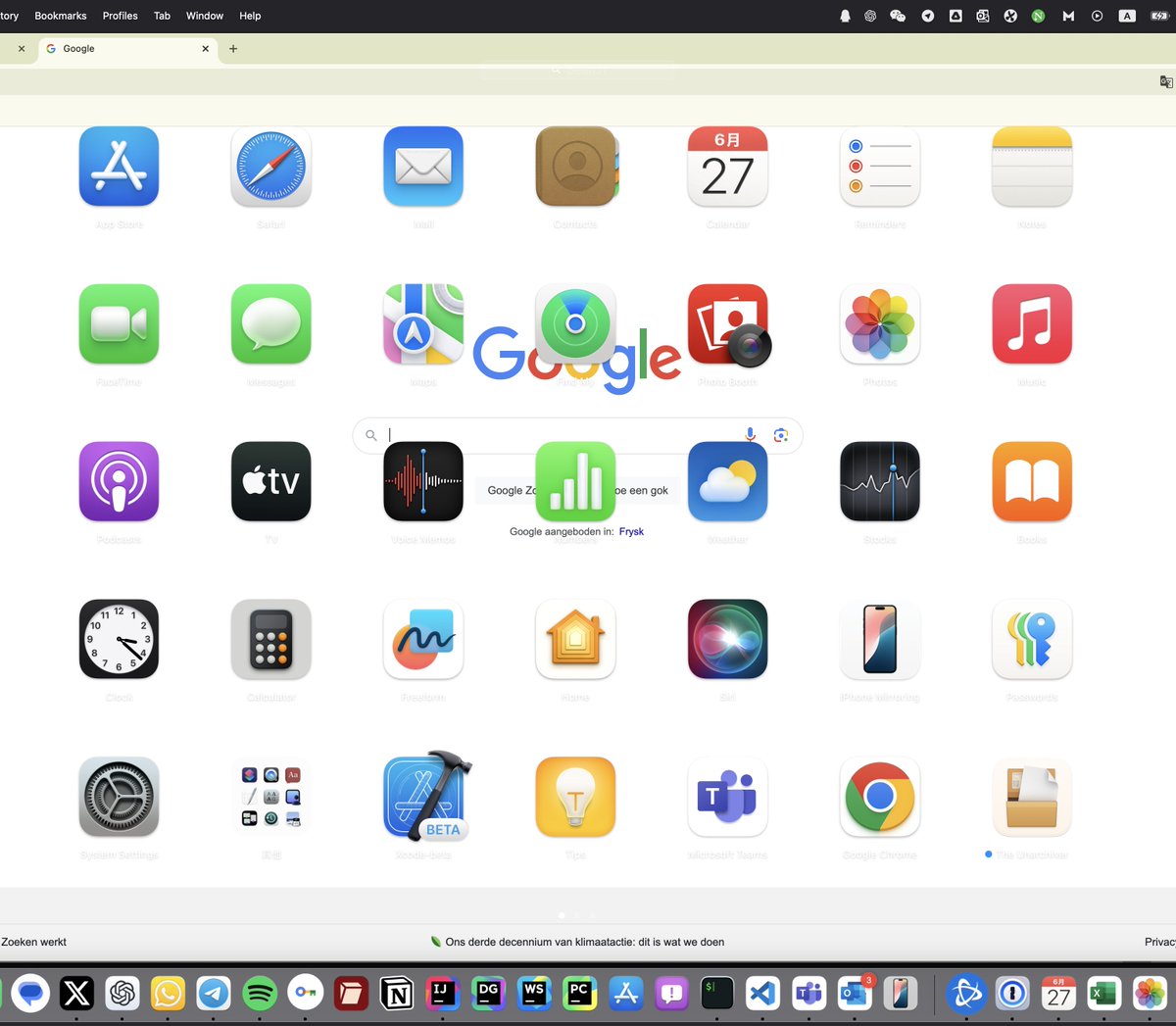
Task: Open 1Password from the Dock
Action: [1012, 994]
